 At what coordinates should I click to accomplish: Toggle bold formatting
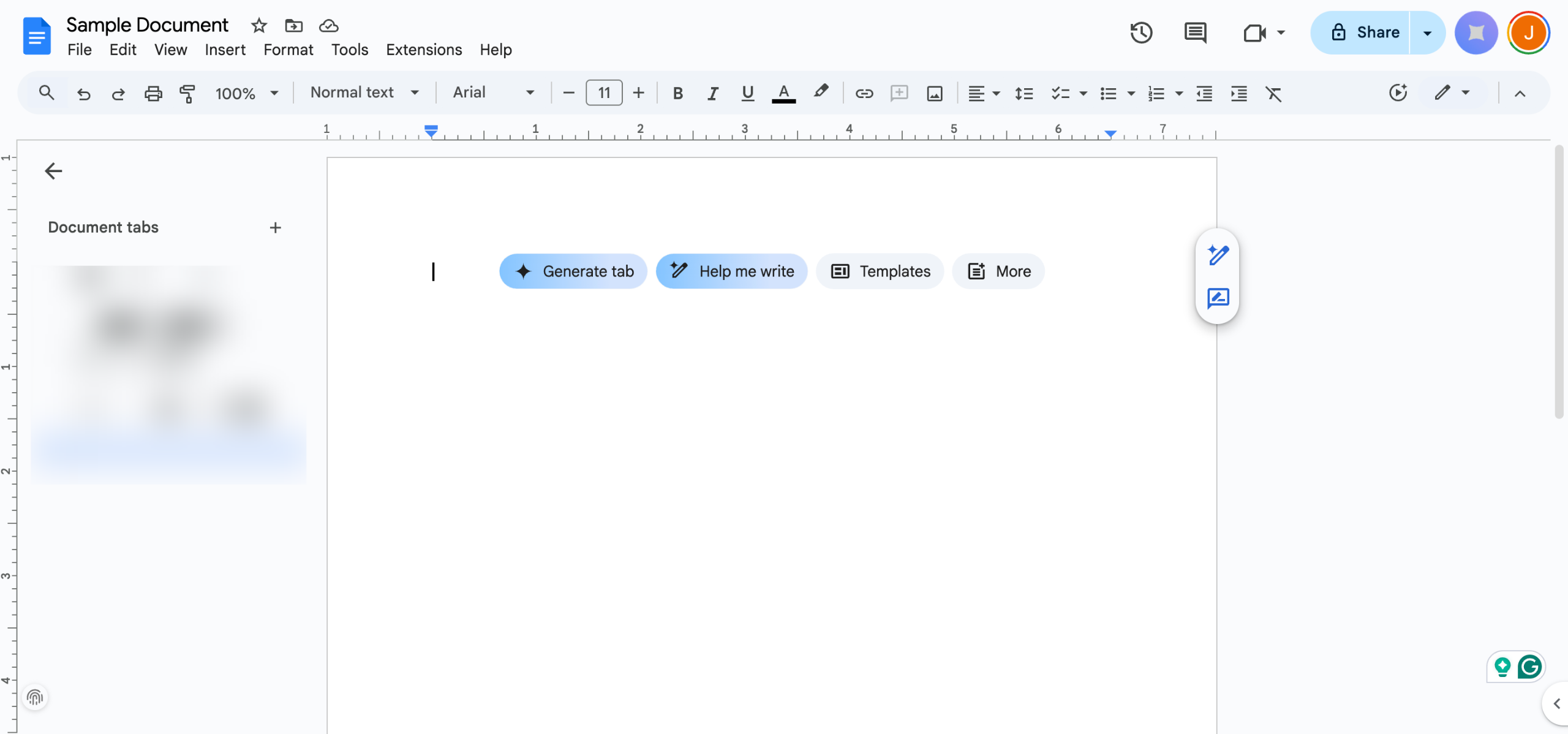(x=677, y=93)
